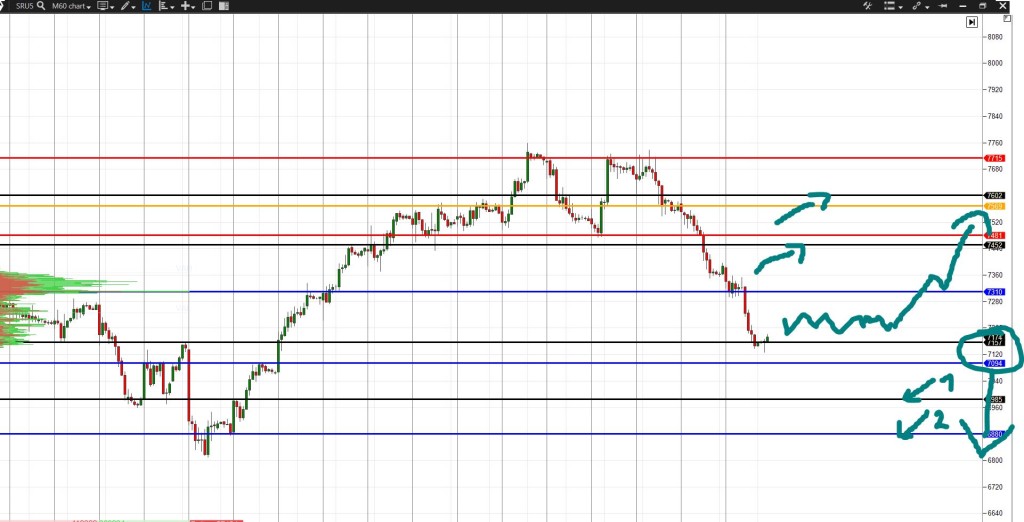Open the chart settings wrench icon
The width and height of the screenshot is (1024, 522).
868,6
